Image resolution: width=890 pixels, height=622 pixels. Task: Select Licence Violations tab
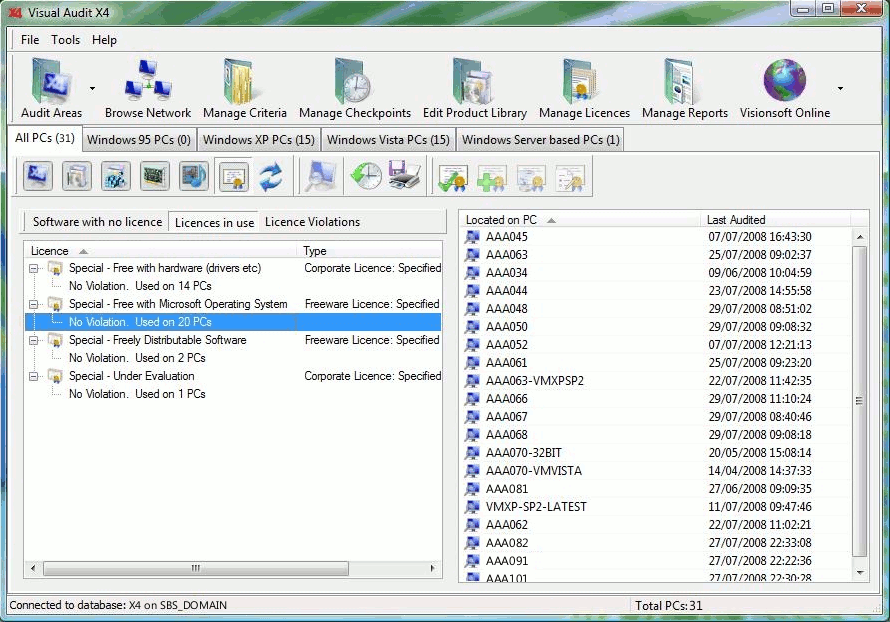pyautogui.click(x=312, y=222)
